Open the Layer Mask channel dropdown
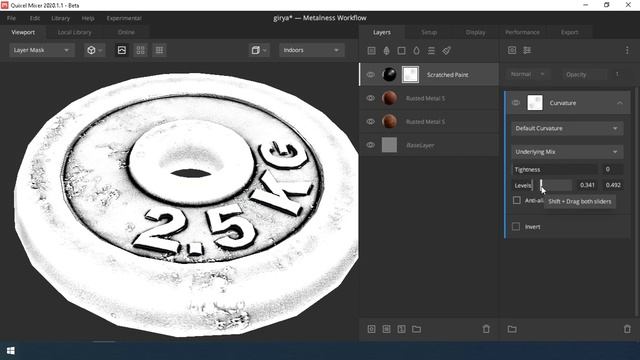Image resolution: width=640 pixels, height=360 pixels. (42, 50)
